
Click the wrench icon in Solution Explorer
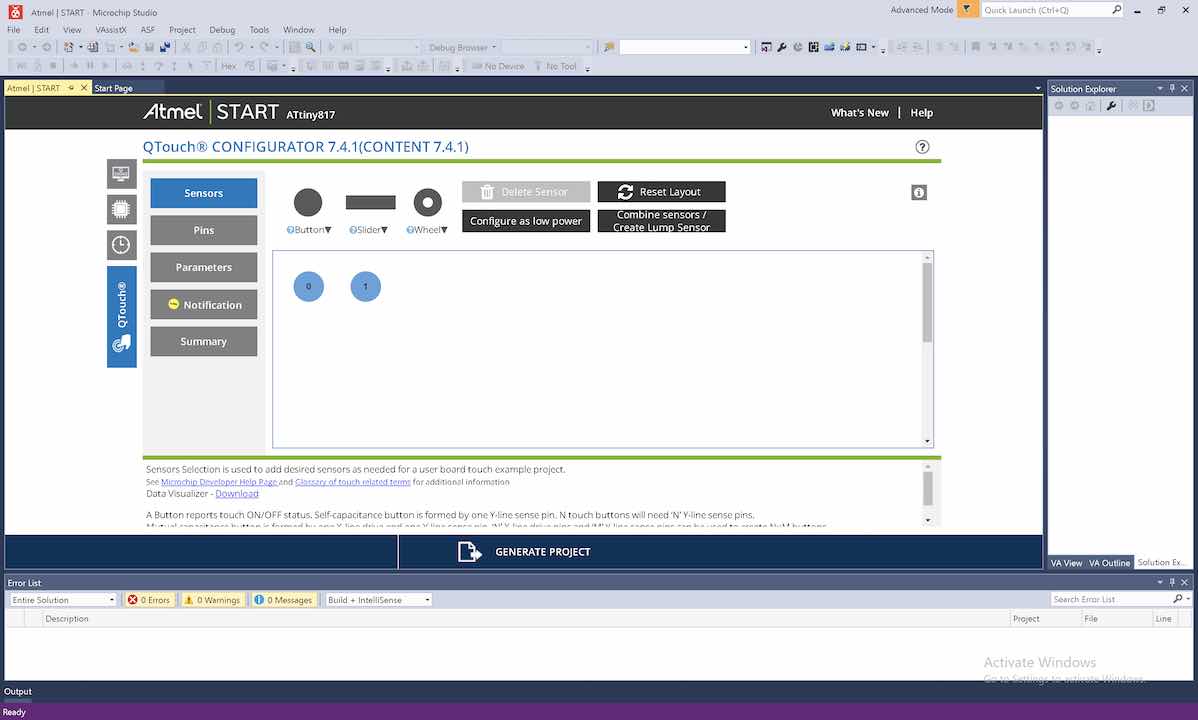[x=1111, y=106]
